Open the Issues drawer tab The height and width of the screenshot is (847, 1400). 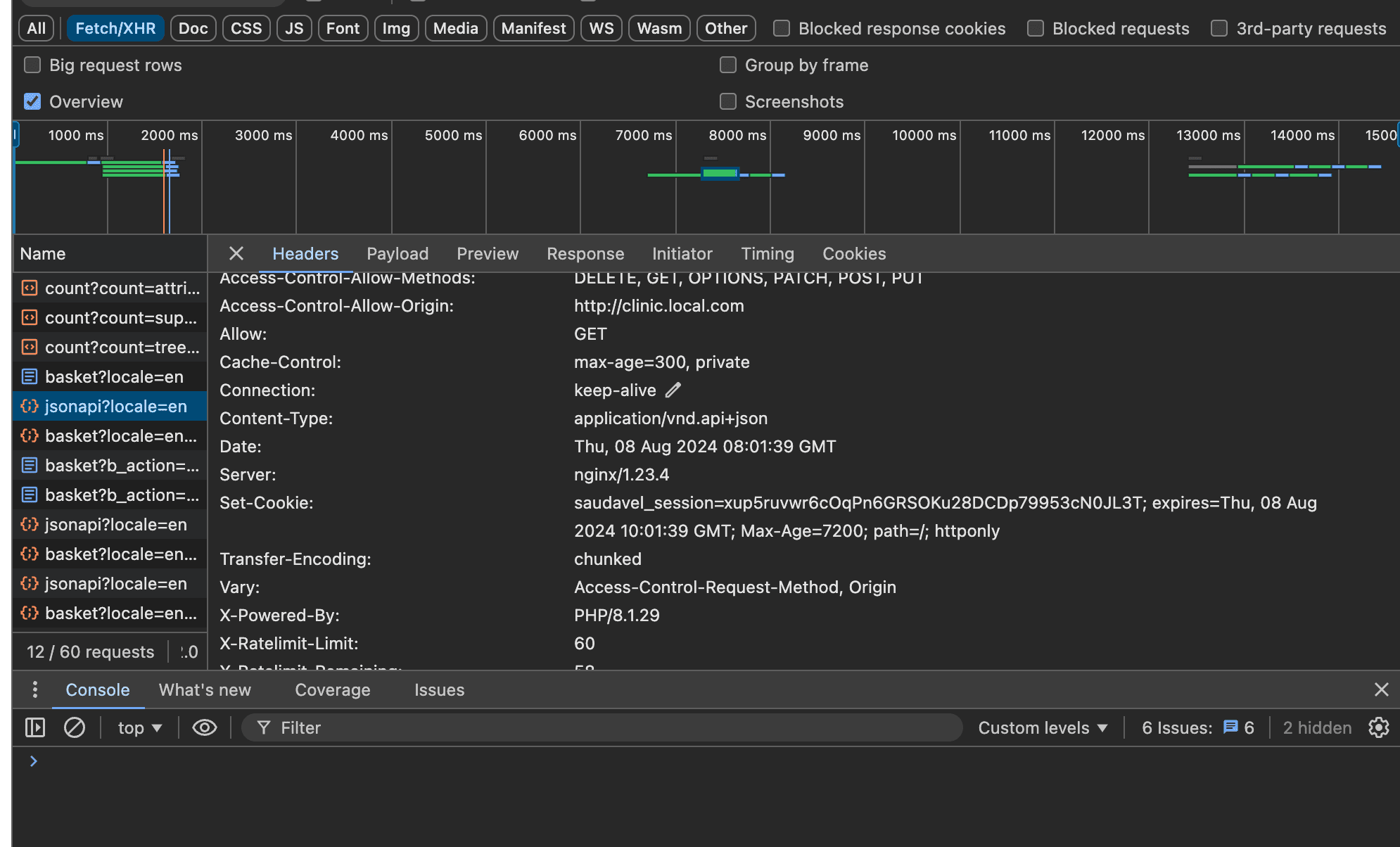[439, 689]
